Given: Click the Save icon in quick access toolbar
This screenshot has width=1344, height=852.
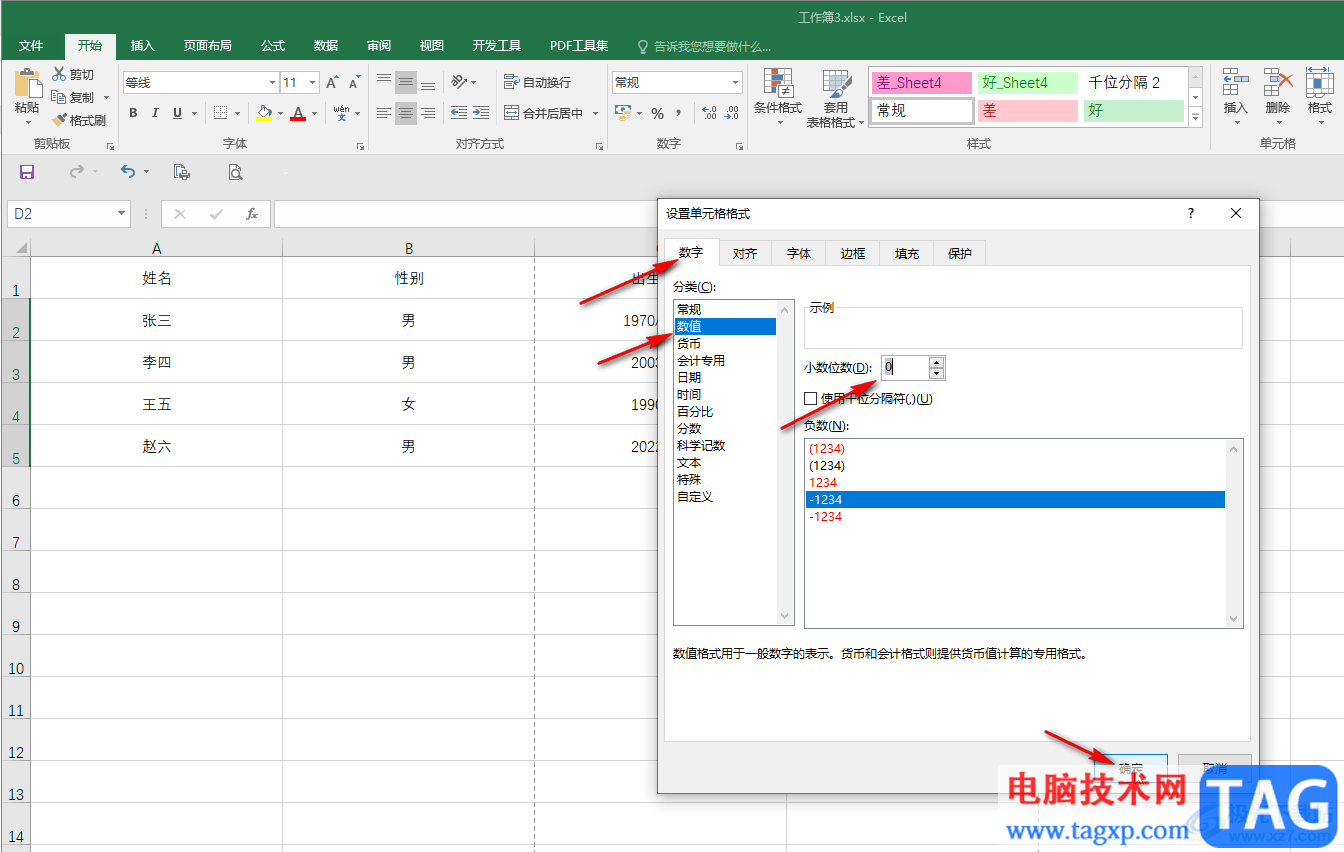Looking at the screenshot, I should (27, 172).
